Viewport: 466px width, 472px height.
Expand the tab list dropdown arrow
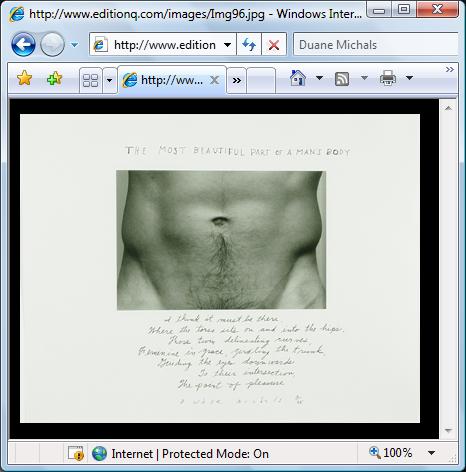(109, 80)
